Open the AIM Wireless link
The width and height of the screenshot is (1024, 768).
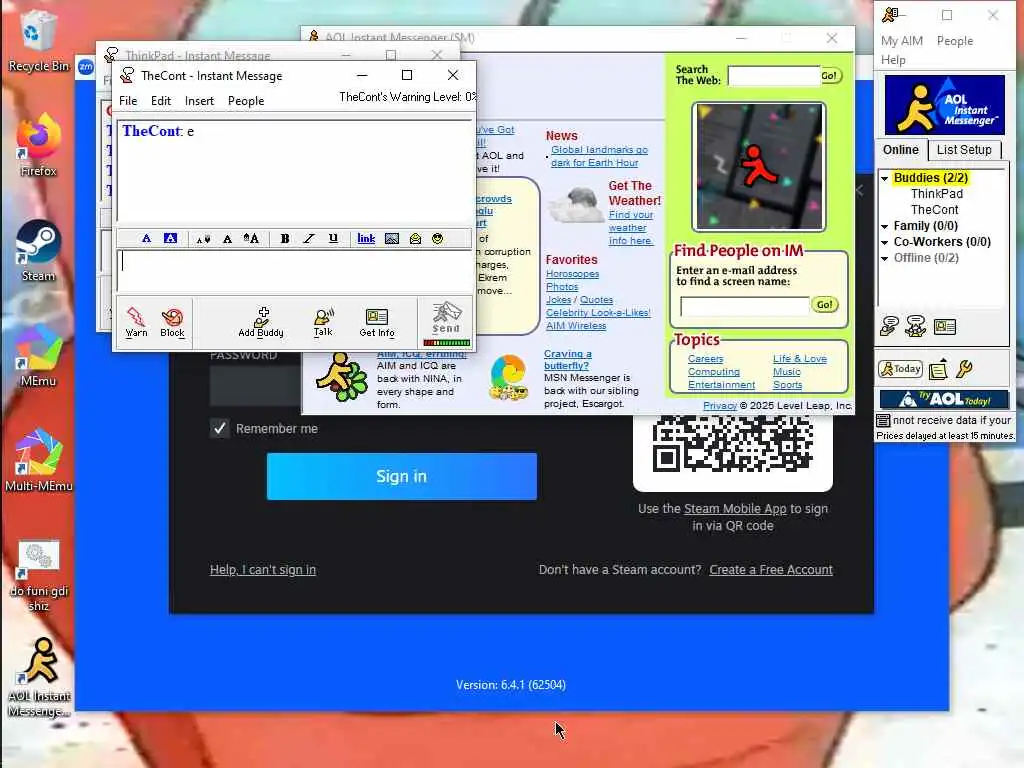pyautogui.click(x=576, y=325)
